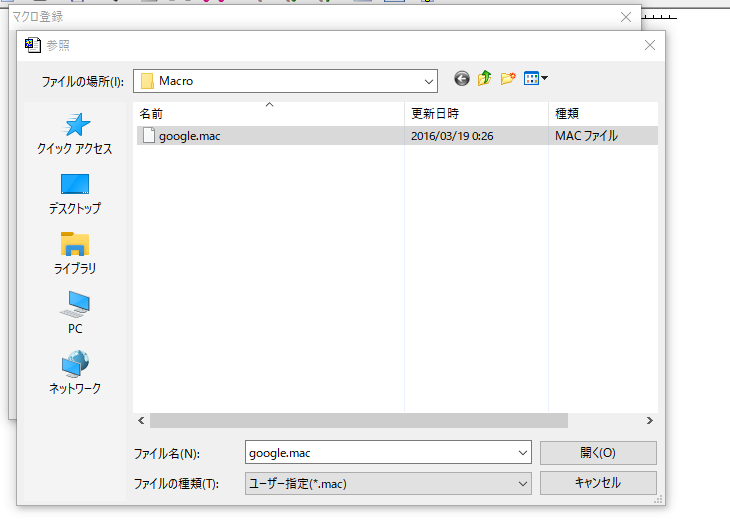Open ライブラリ in sidebar
The height and width of the screenshot is (520, 730).
coord(75,254)
